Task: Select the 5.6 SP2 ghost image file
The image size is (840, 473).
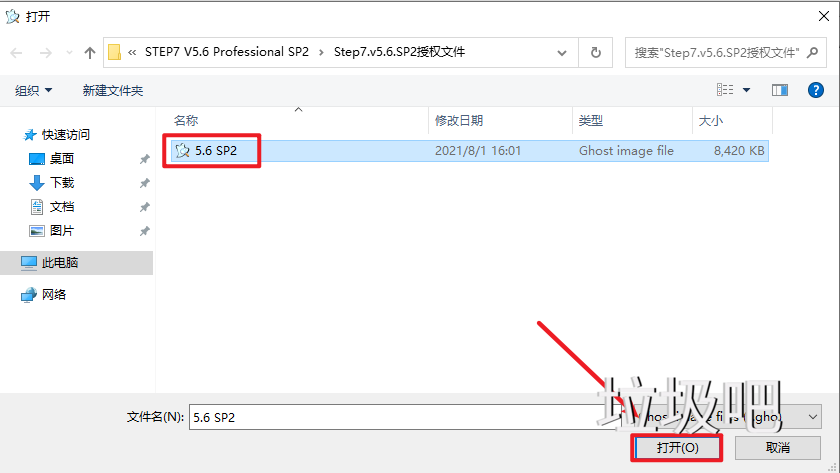Action: [x=215, y=151]
